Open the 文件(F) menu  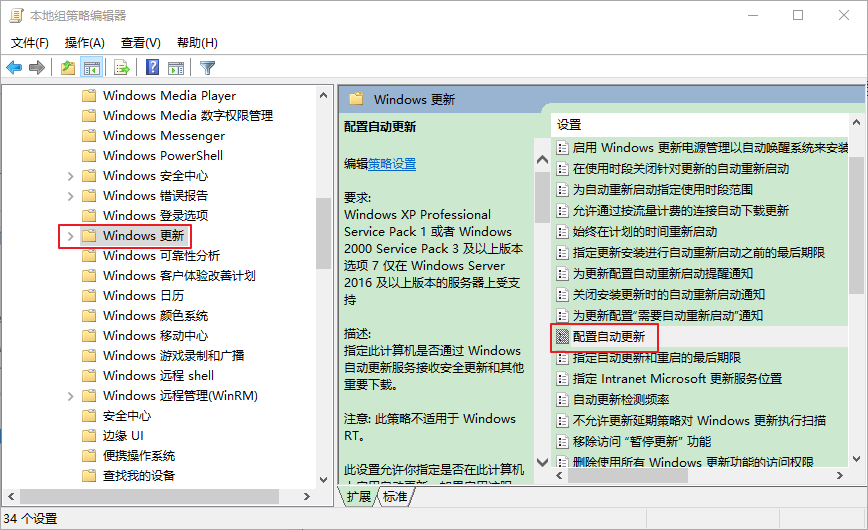[30, 43]
